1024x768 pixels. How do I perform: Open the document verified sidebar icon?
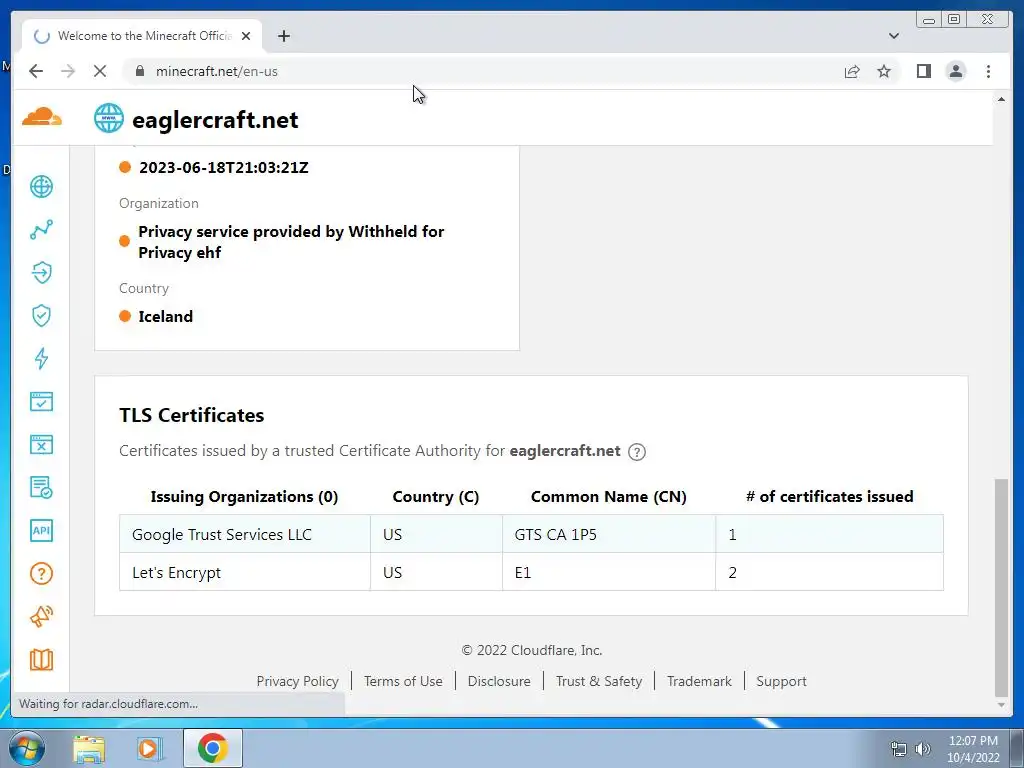[41, 488]
